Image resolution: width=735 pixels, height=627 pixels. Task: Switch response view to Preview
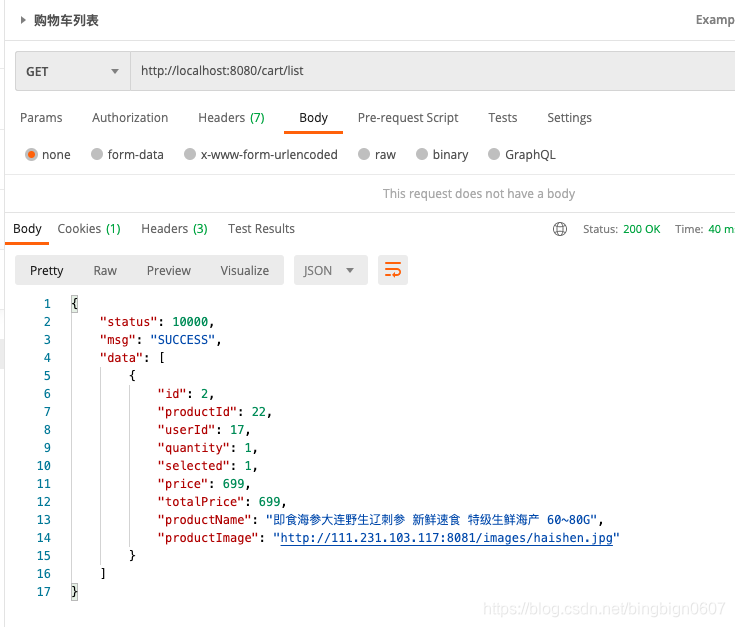point(169,270)
